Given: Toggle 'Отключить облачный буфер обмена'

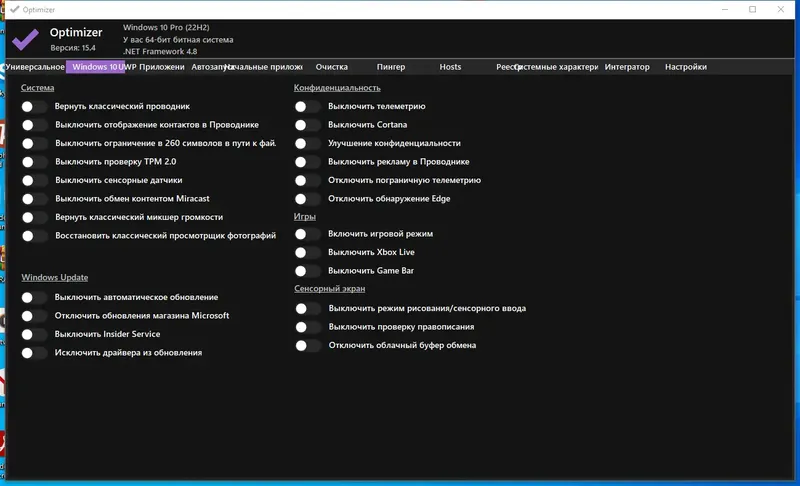Looking at the screenshot, I should click(308, 345).
